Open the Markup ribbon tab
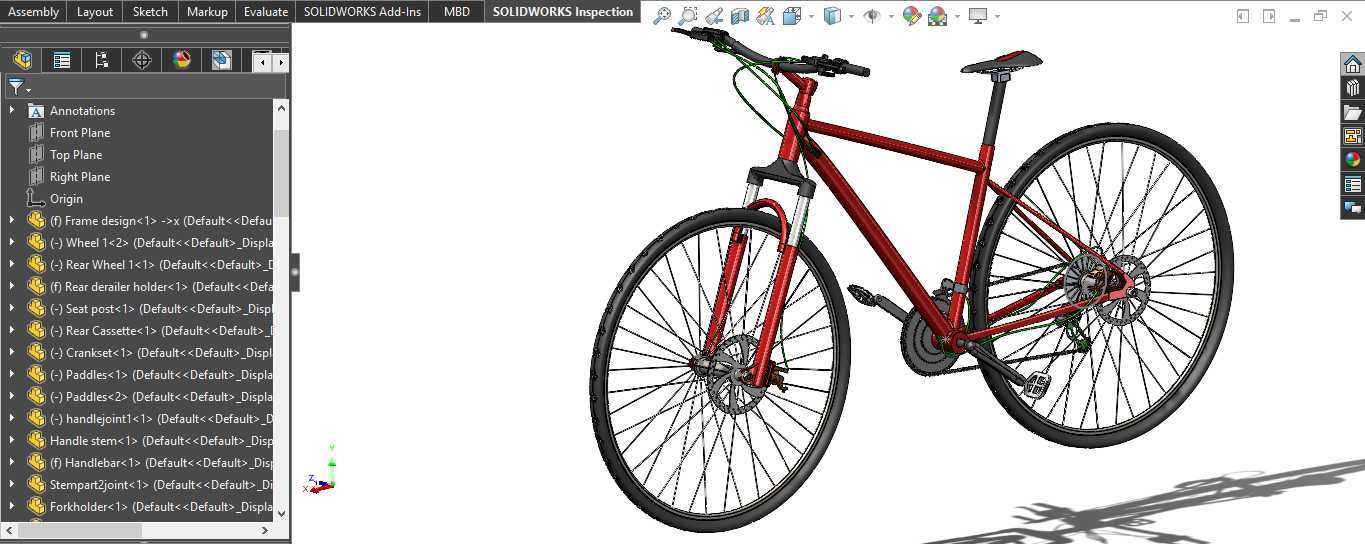1365x544 pixels. 207,11
